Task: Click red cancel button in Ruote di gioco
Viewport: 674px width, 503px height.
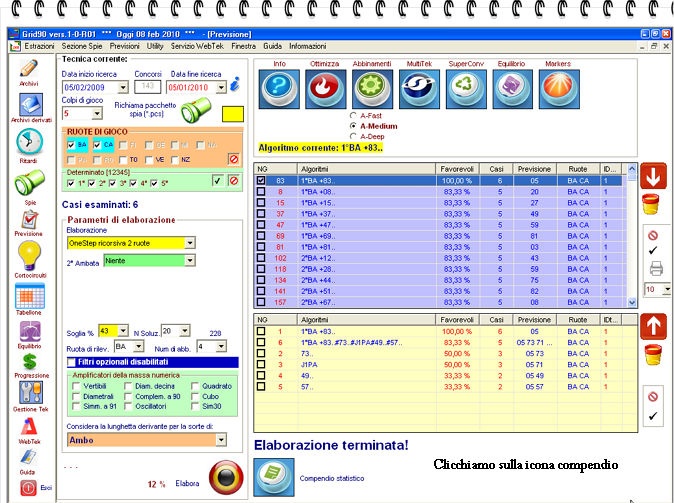Action: click(234, 159)
